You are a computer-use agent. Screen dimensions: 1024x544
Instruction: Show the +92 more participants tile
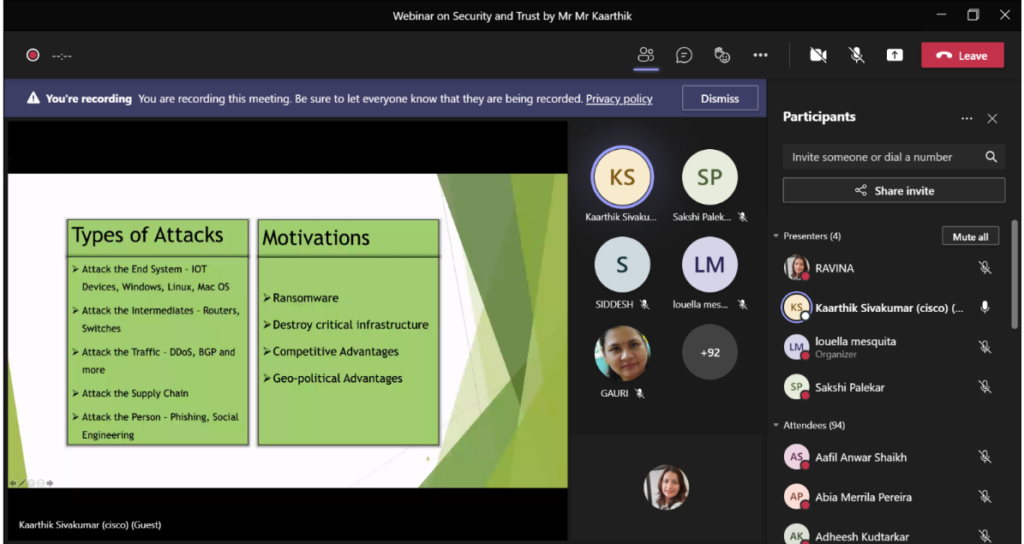(x=710, y=352)
